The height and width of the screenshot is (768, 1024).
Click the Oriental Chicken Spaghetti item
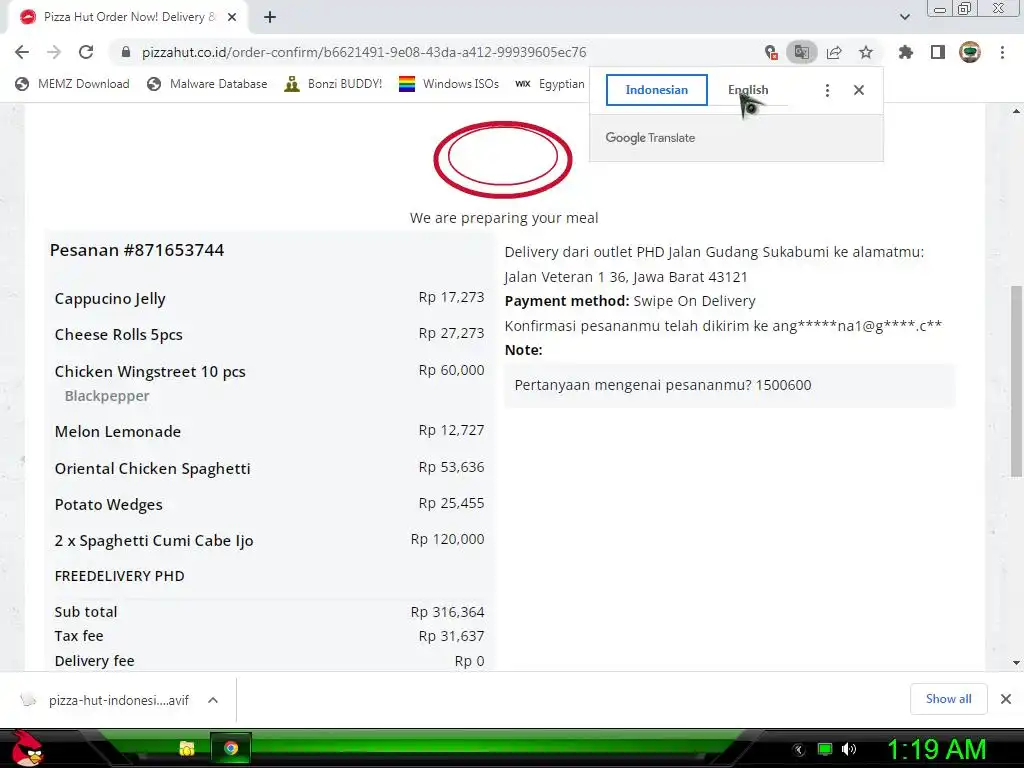tap(152, 468)
